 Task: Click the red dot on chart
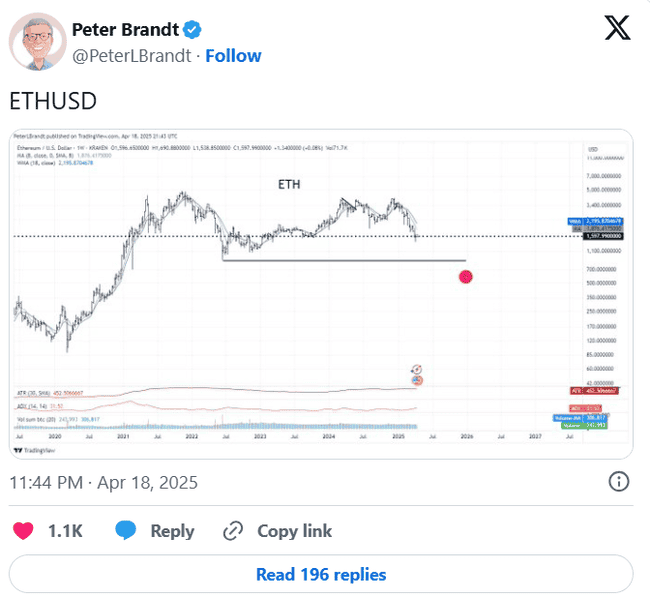[465, 276]
